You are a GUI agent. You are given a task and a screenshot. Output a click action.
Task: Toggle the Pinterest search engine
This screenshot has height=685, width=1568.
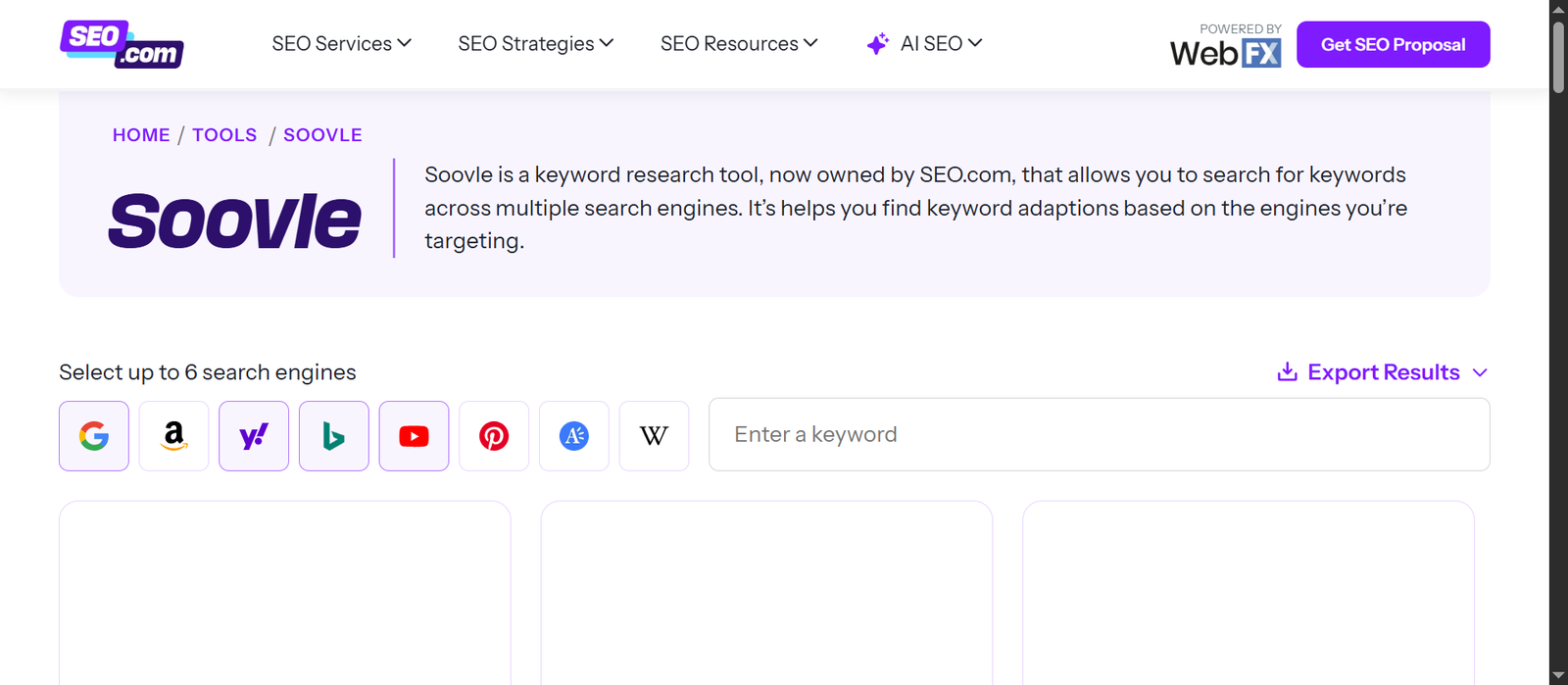pyautogui.click(x=494, y=436)
